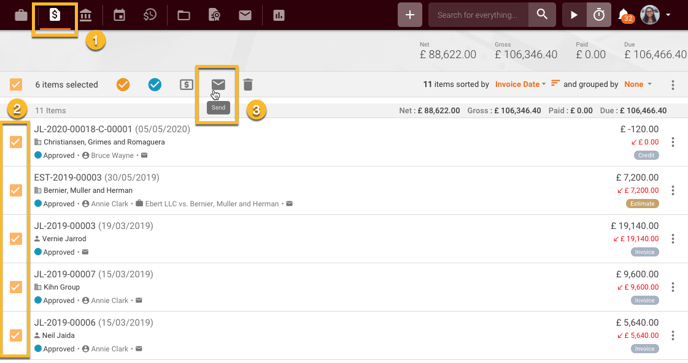This screenshot has height=363, width=688.
Task: Open three-dot menu for JL-2019-00003
Action: click(673, 239)
